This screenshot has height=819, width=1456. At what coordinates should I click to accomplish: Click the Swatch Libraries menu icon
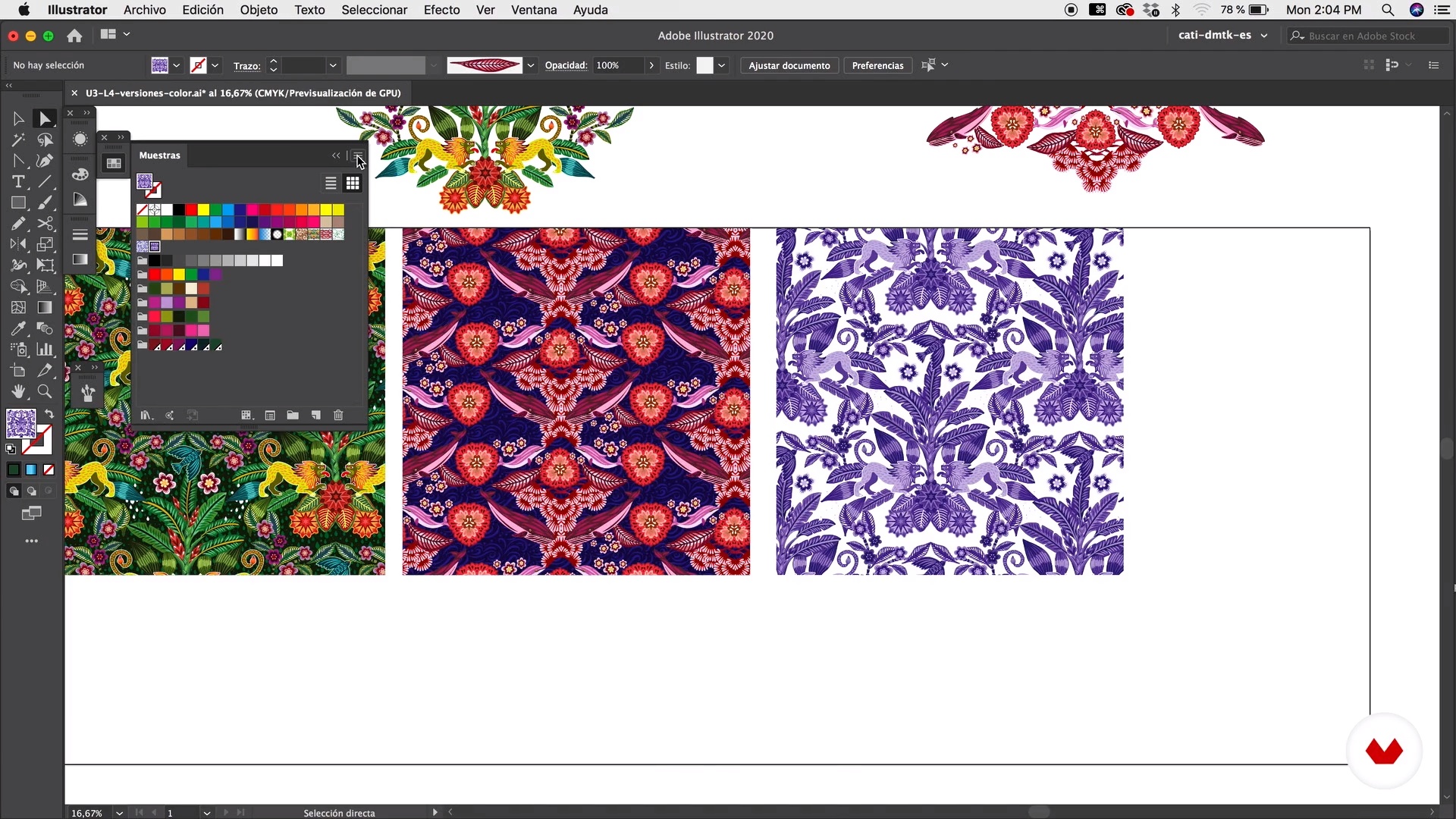[x=146, y=416]
